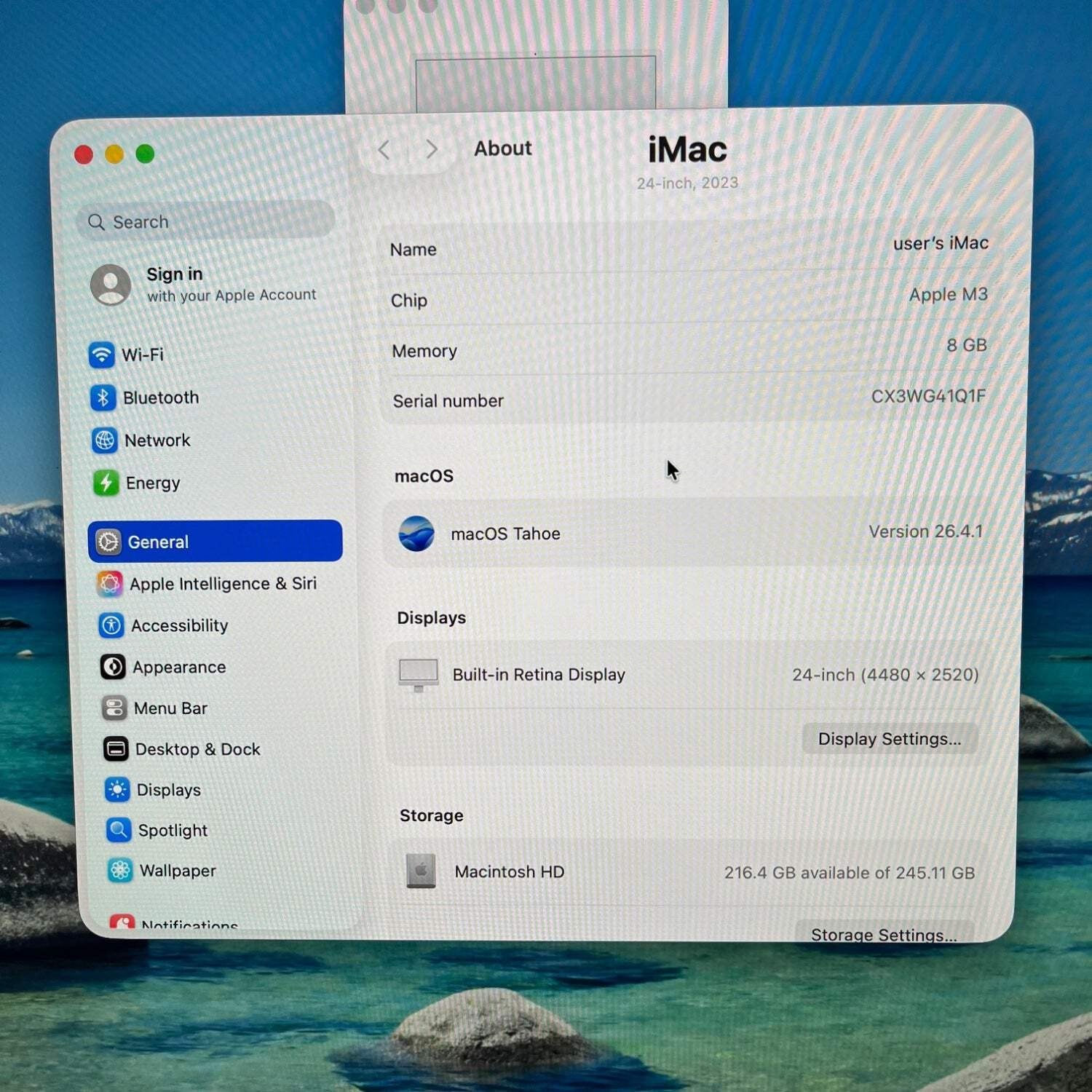Go back with the left chevron
Viewport: 1092px width, 1092px height.
coord(384,150)
